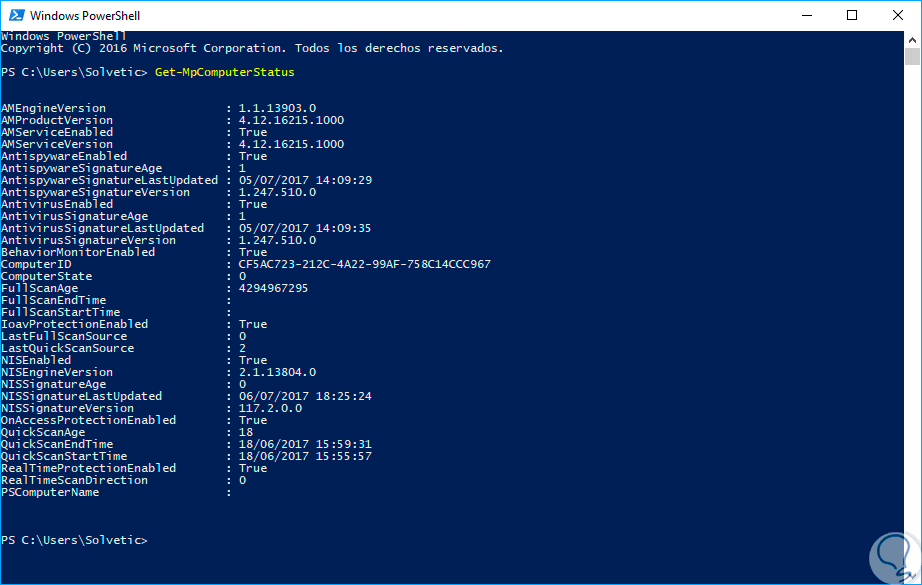This screenshot has width=922, height=585.
Task: Click the Microsoft Corporation copyright line
Action: (252, 48)
